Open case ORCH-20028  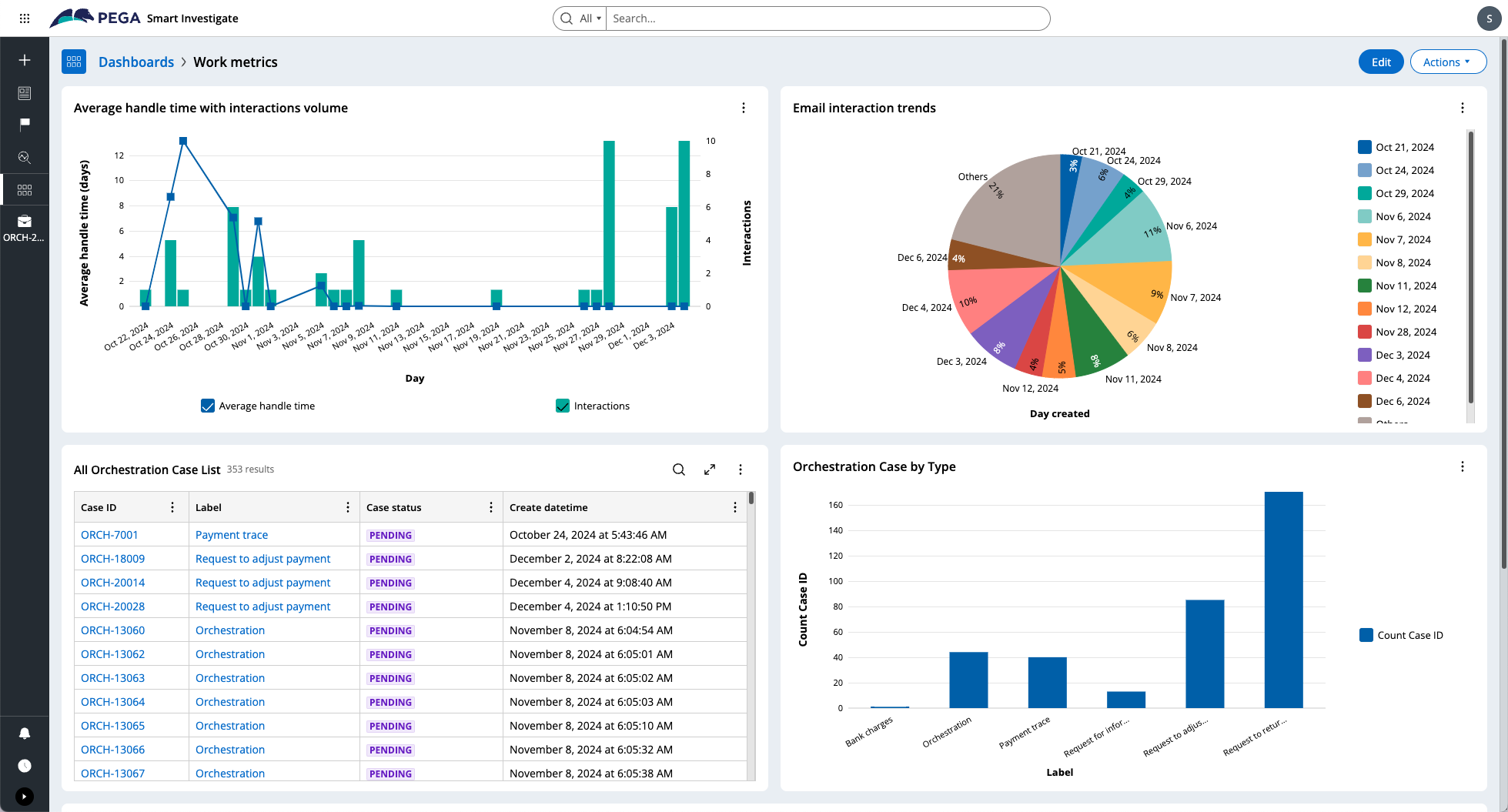tap(112, 606)
